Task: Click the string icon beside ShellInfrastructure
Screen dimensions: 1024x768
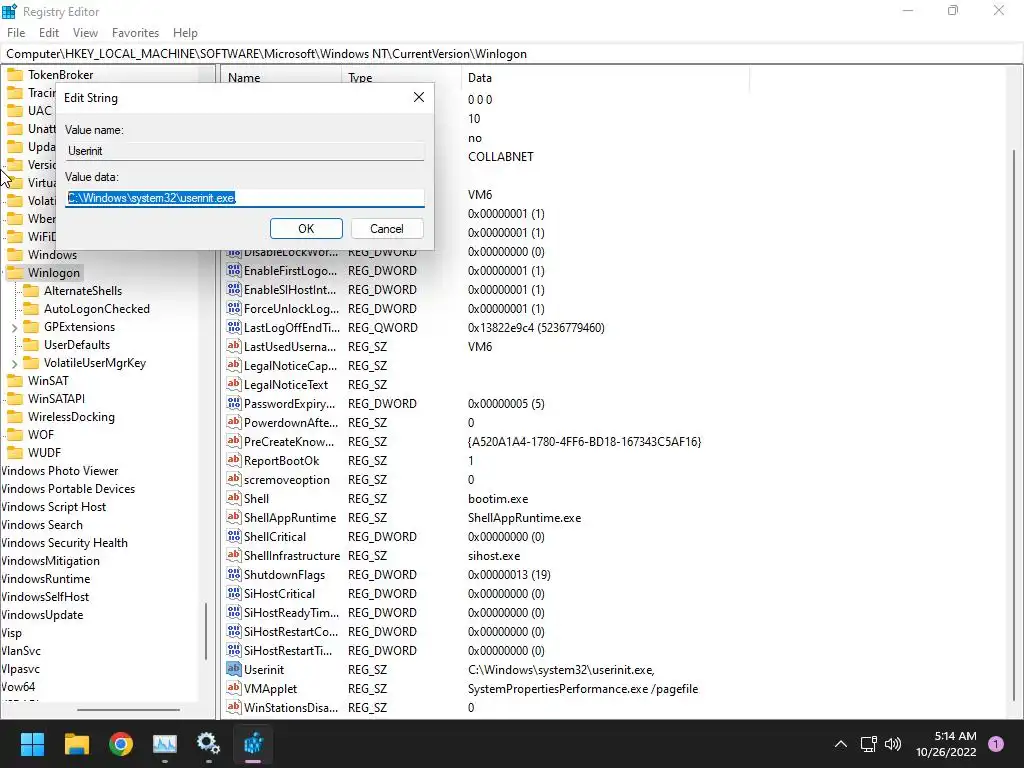Action: [x=233, y=555]
